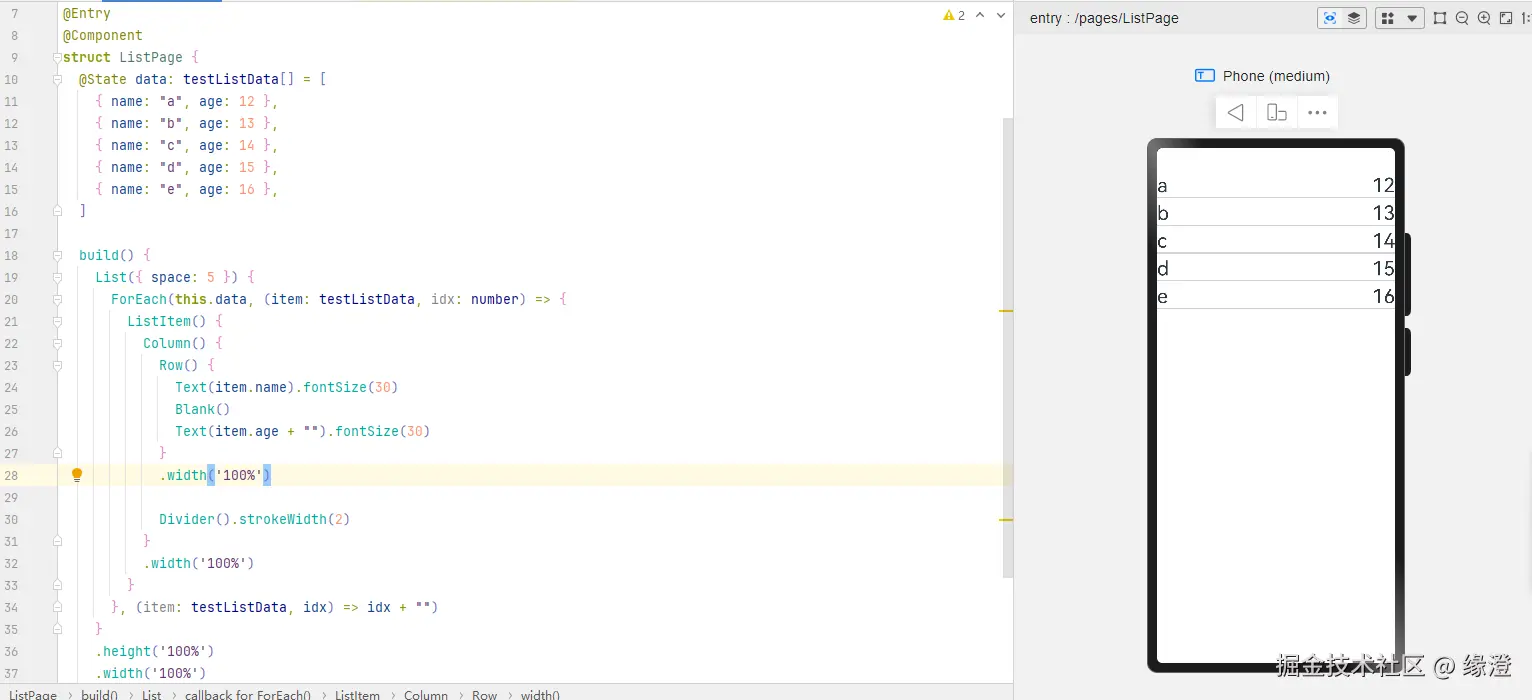Click the @Component decorator on line 8

pos(103,35)
